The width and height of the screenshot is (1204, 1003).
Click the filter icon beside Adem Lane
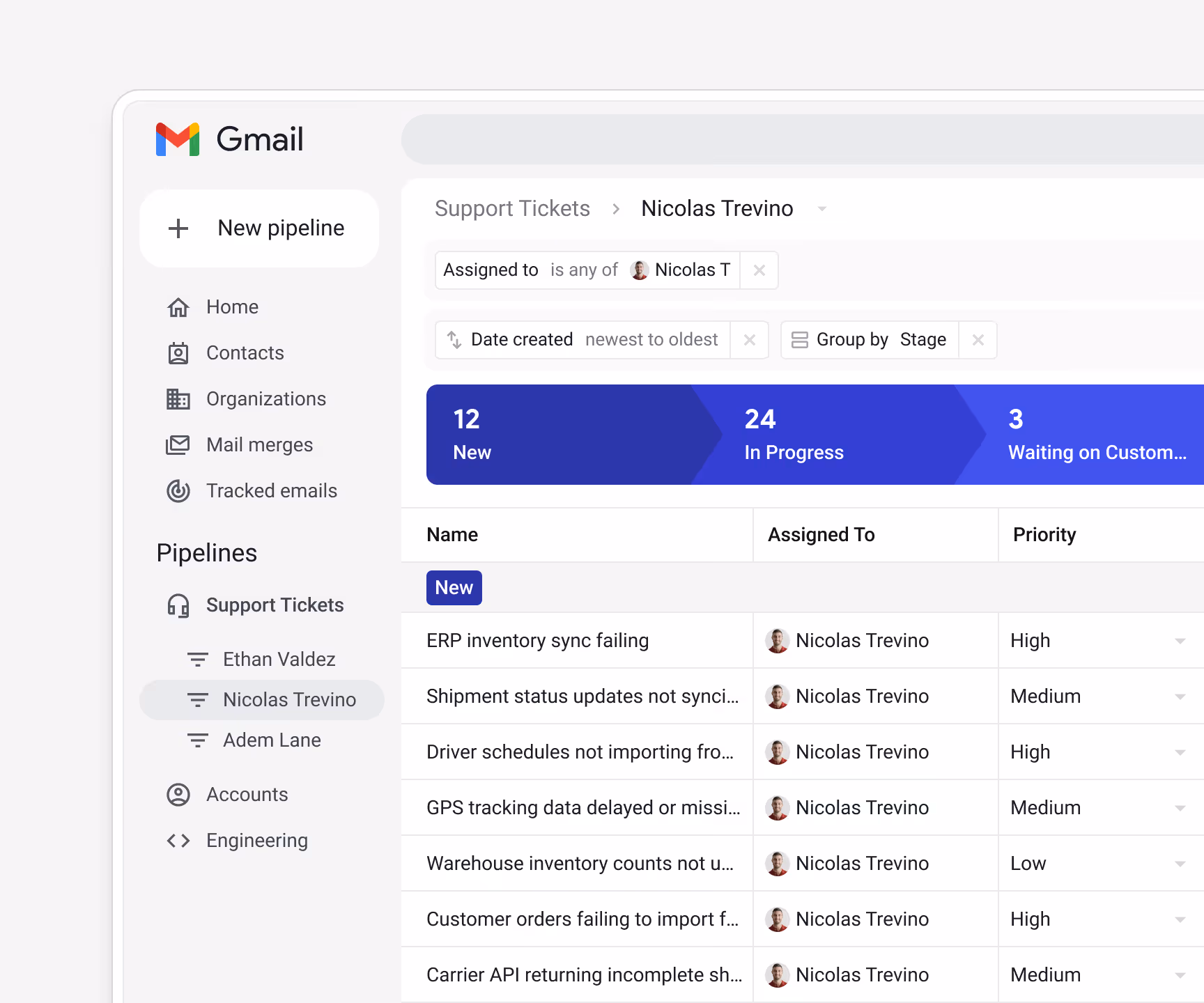198,740
